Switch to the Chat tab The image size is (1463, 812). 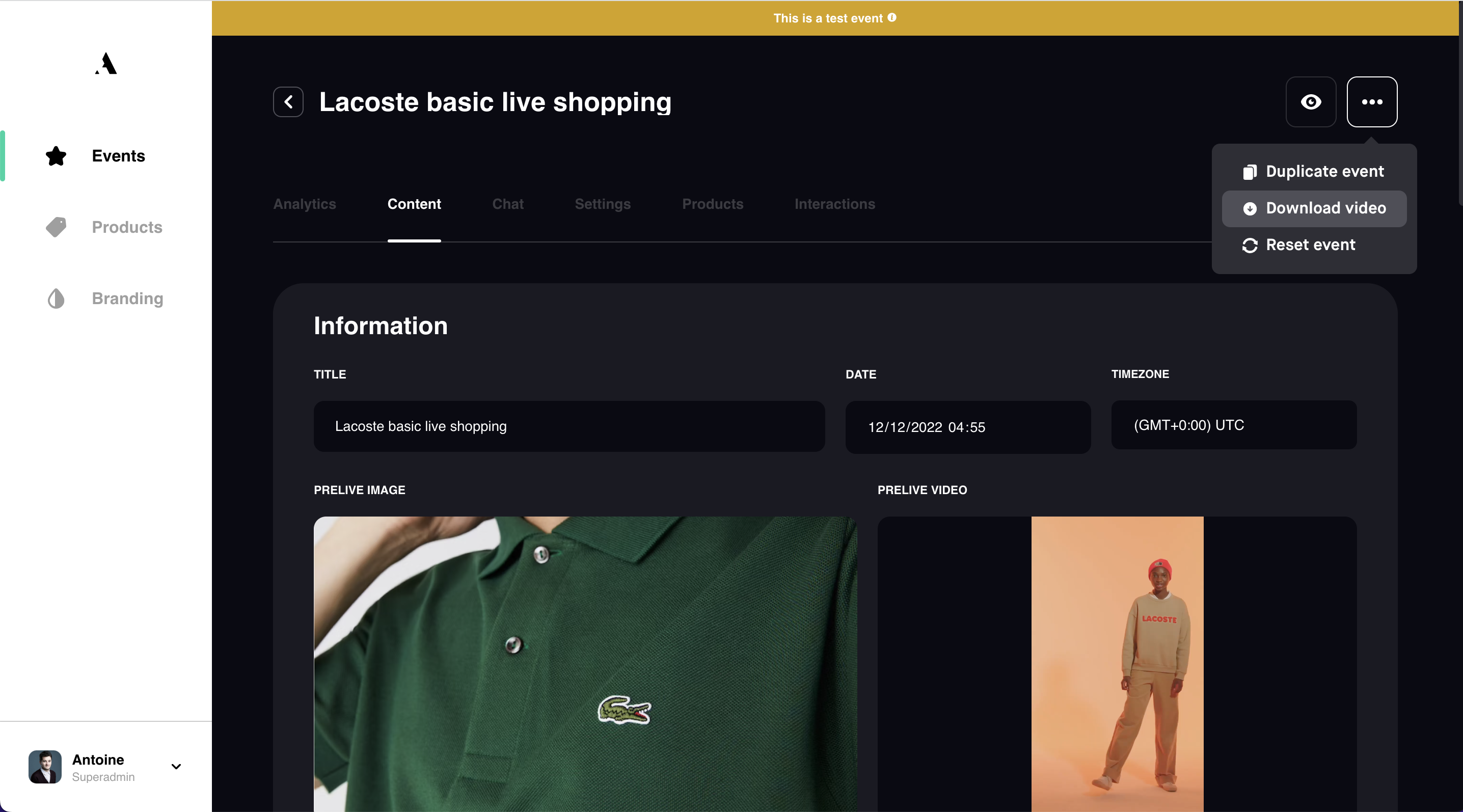(508, 204)
